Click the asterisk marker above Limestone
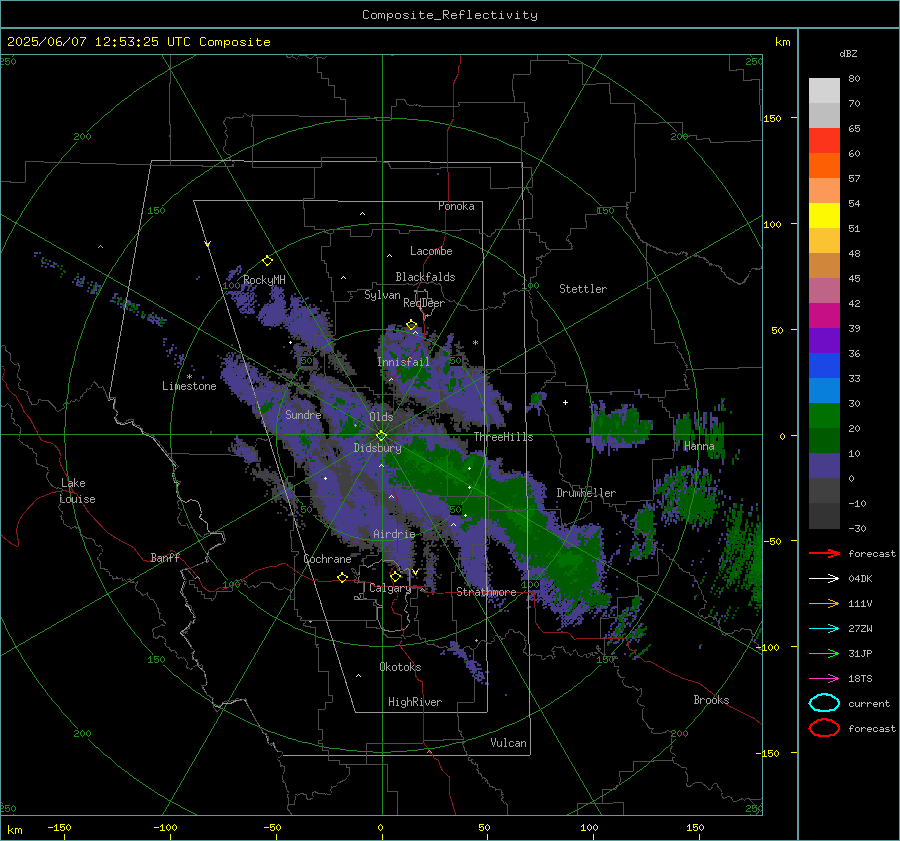The image size is (900, 841). point(189,377)
